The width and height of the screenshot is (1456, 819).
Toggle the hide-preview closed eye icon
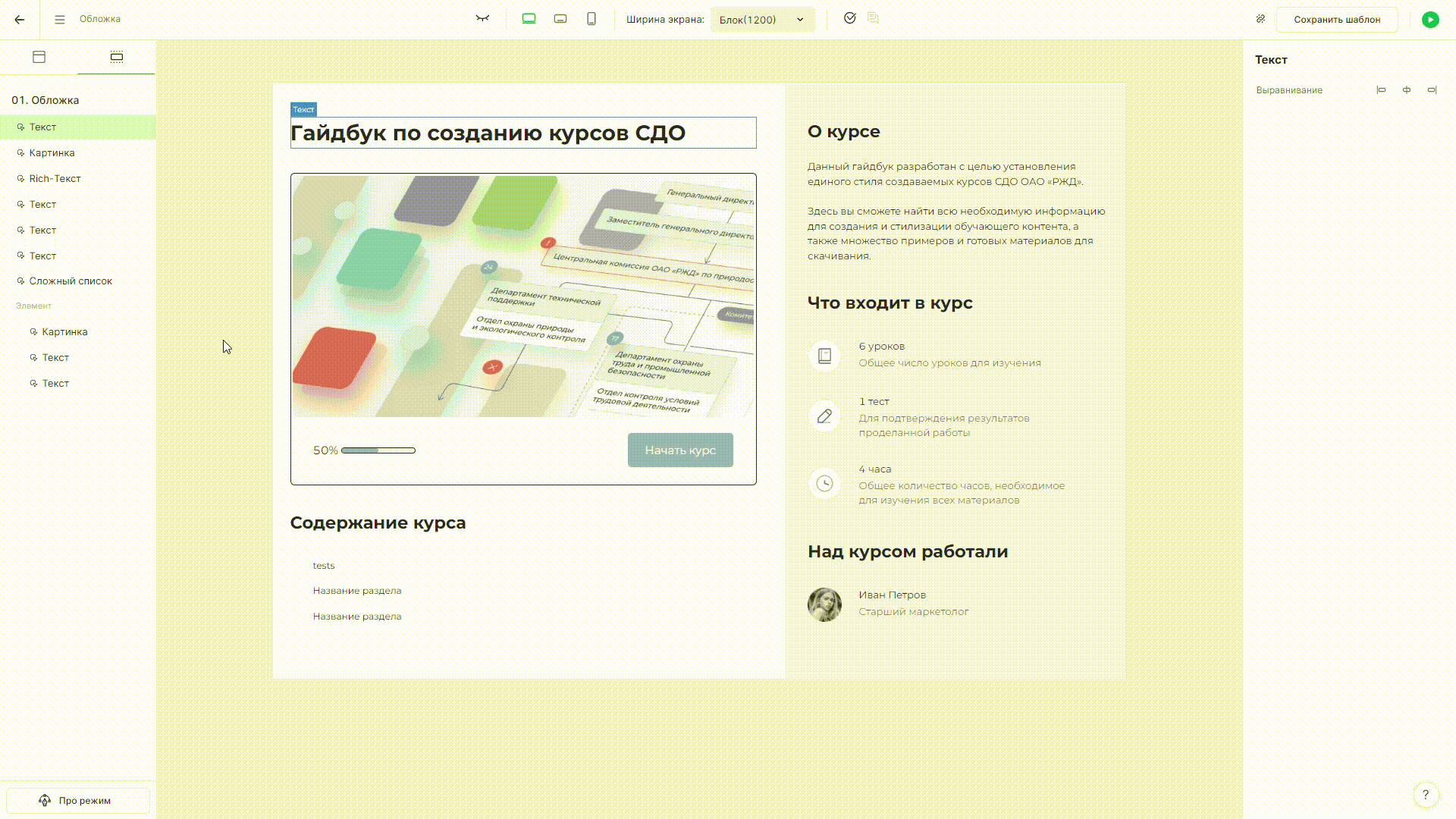(x=482, y=19)
